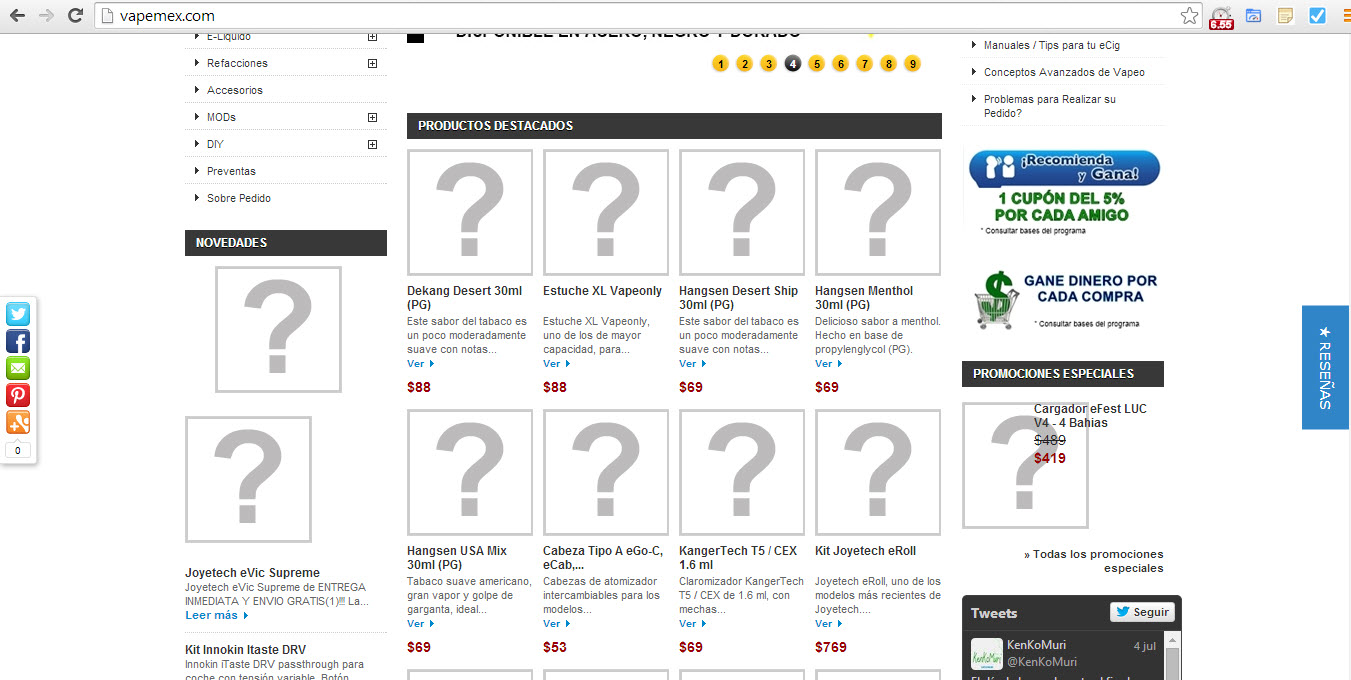1351x680 pixels.
Task: Open the DIY menu link
Action: coord(215,144)
